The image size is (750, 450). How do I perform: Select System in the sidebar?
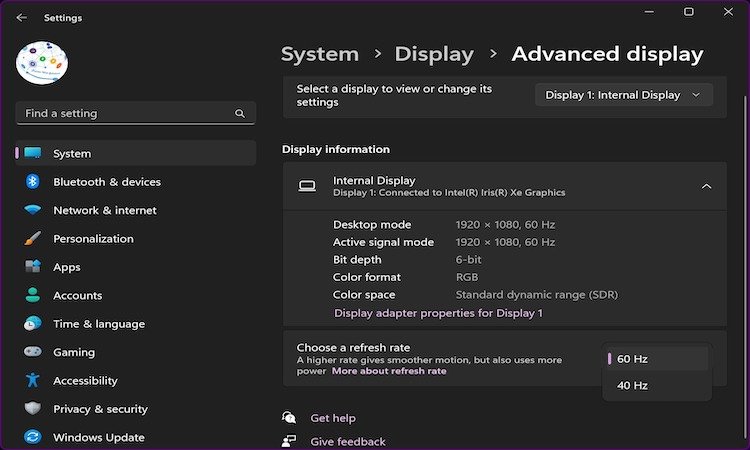(136, 153)
